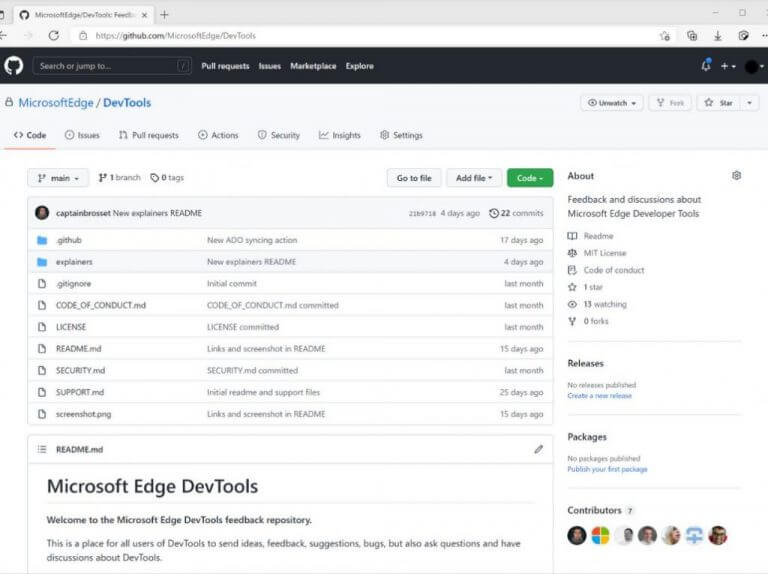
Task: Open the CODE_OF_CONDUCT.md file
Action: pyautogui.click(x=101, y=305)
